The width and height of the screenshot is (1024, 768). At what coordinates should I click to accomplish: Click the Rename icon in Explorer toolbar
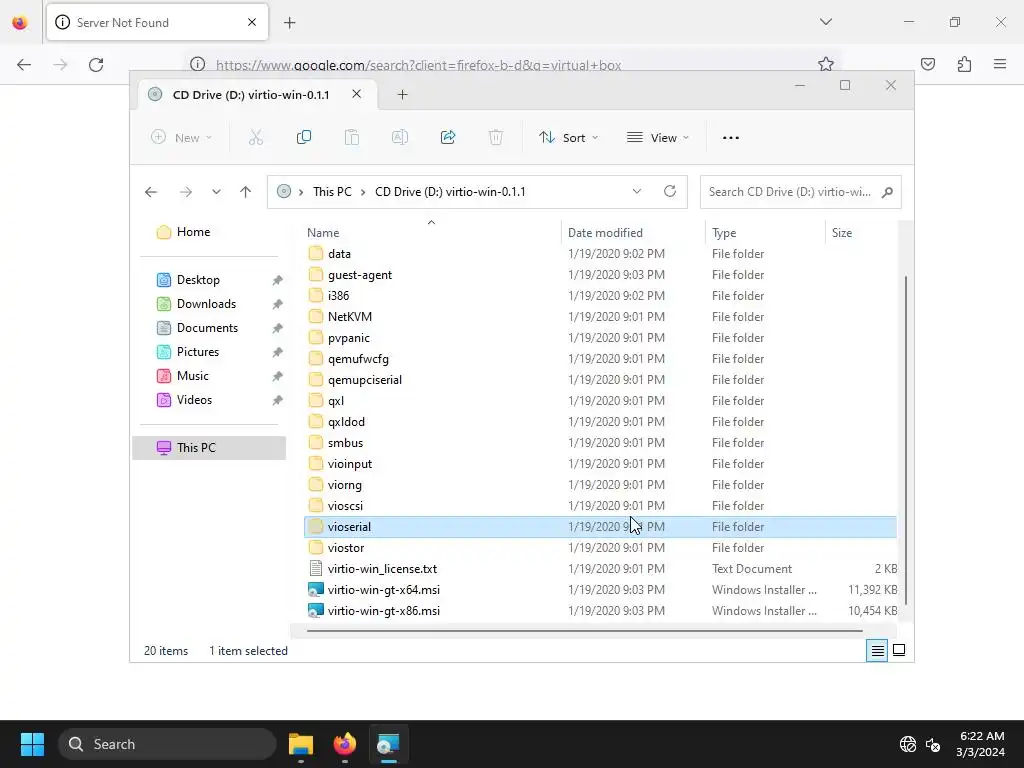tap(400, 137)
